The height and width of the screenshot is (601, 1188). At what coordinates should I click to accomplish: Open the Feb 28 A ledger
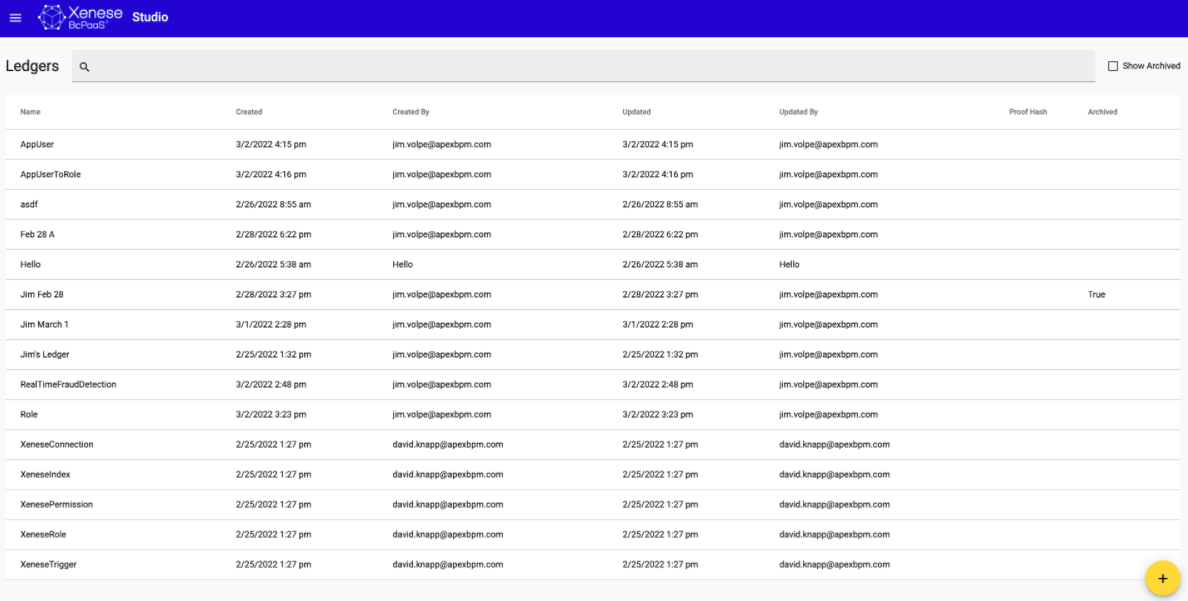37,234
